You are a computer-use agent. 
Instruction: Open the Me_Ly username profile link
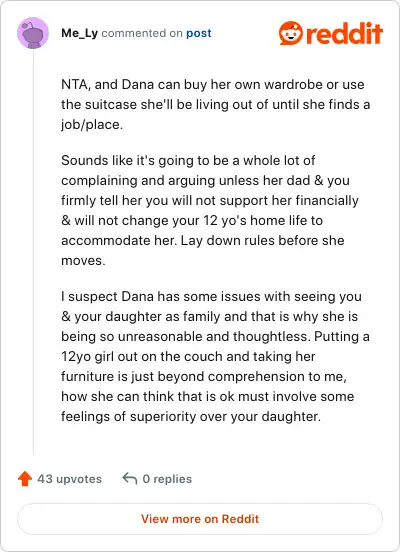79,33
